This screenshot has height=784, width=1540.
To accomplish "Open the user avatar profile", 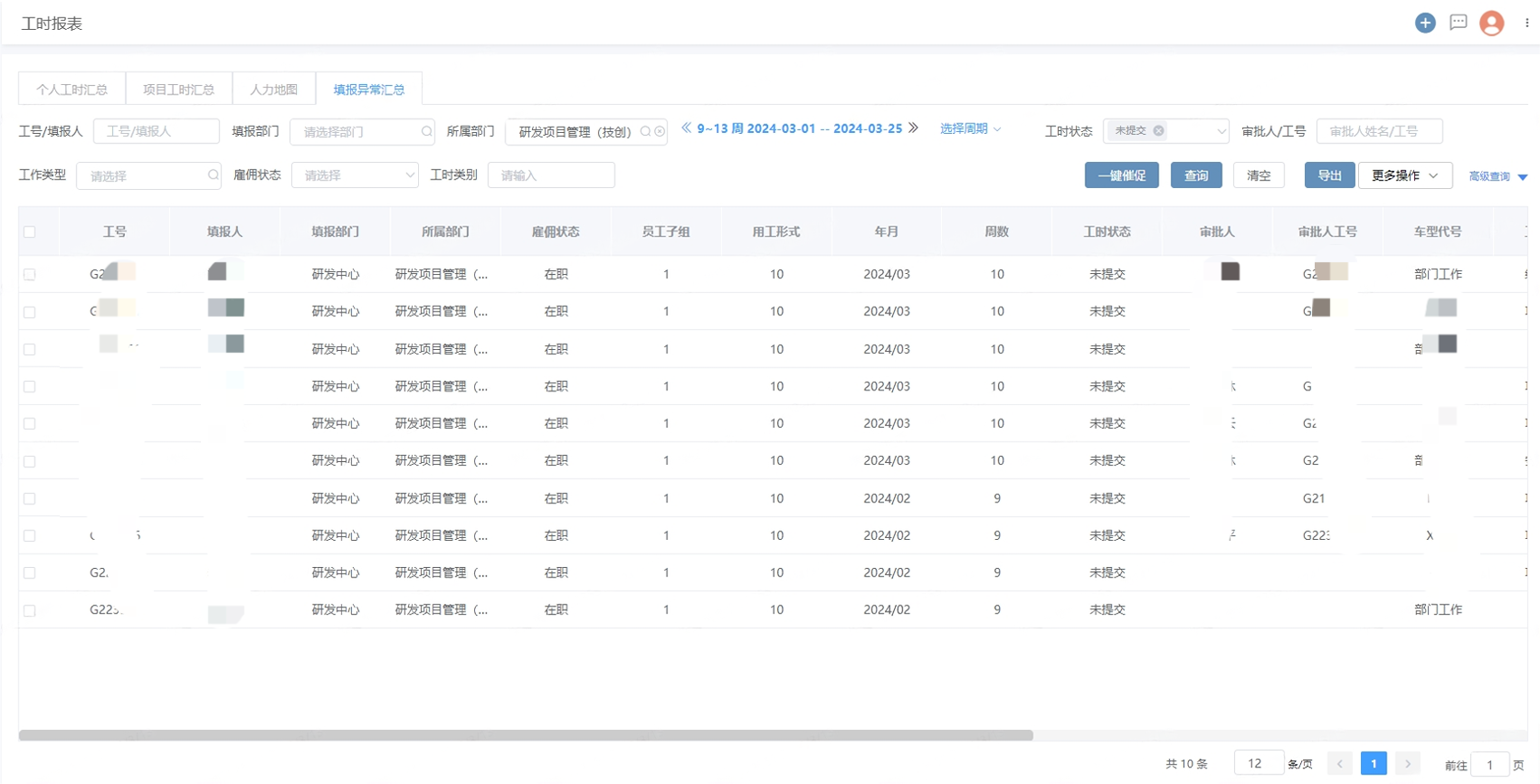I will [1491, 24].
